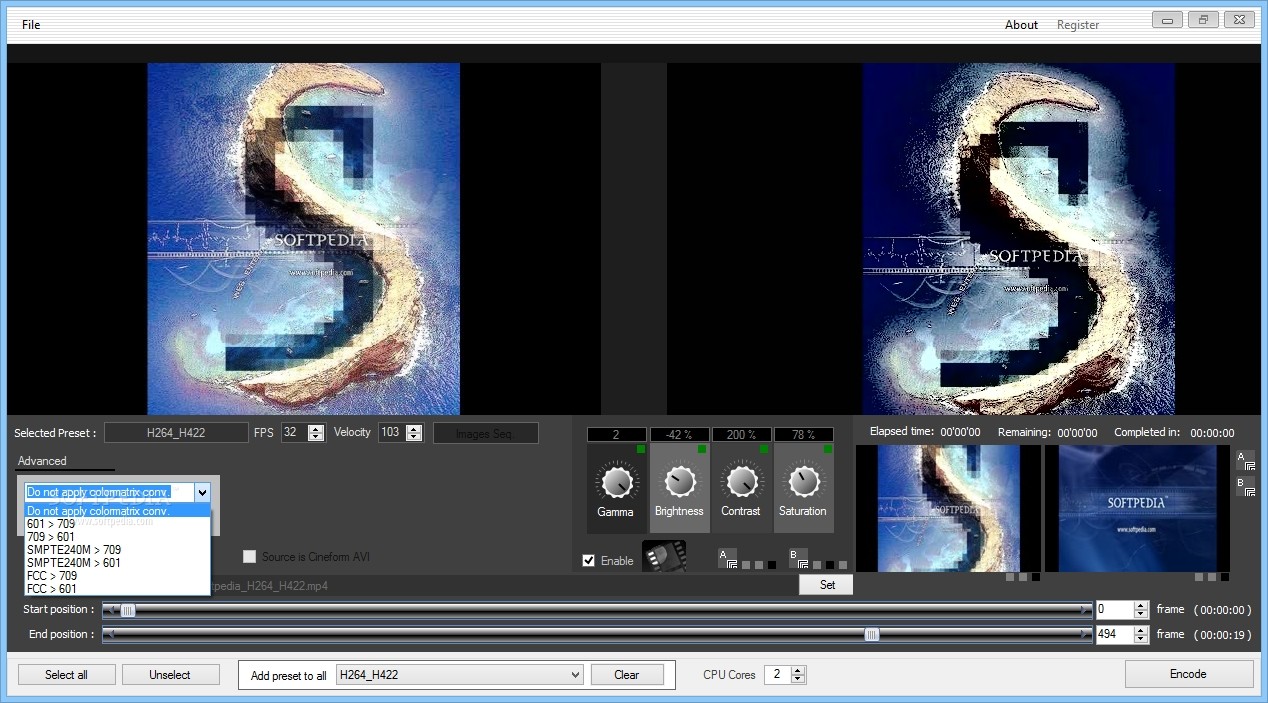Viewport: 1268px width, 703px height.
Task: Click the Selected Preset H264_H422 field
Action: click(x=176, y=433)
